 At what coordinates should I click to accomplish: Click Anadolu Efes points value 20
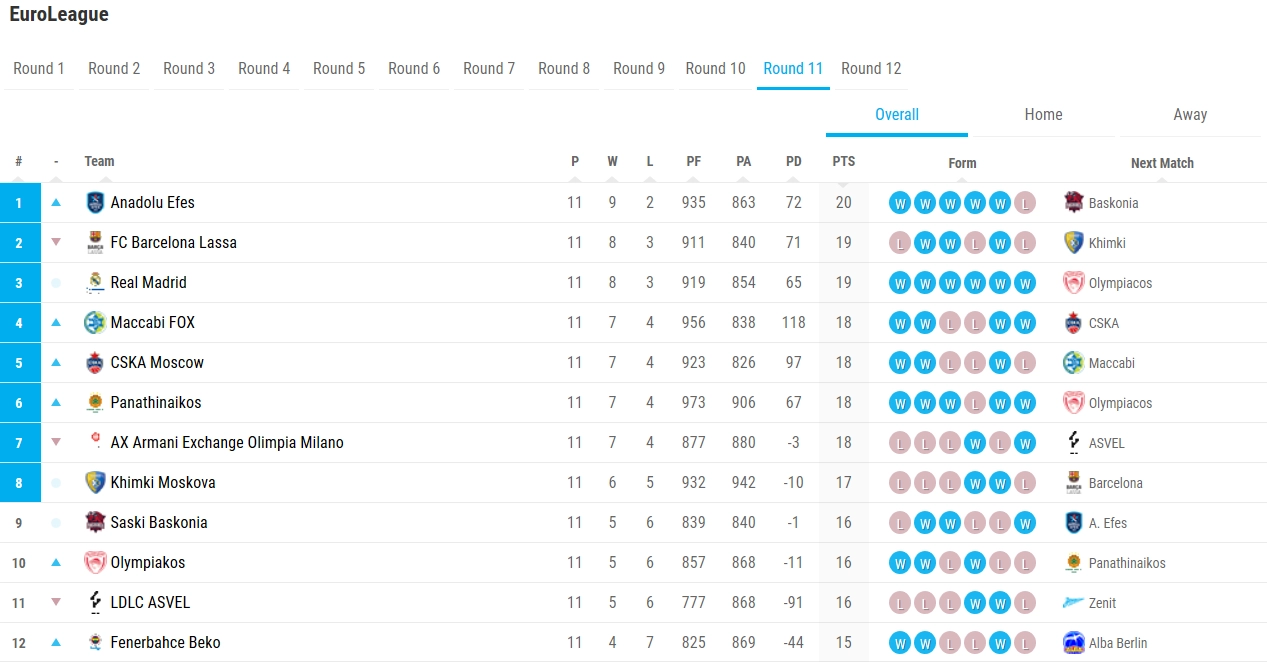coord(844,202)
